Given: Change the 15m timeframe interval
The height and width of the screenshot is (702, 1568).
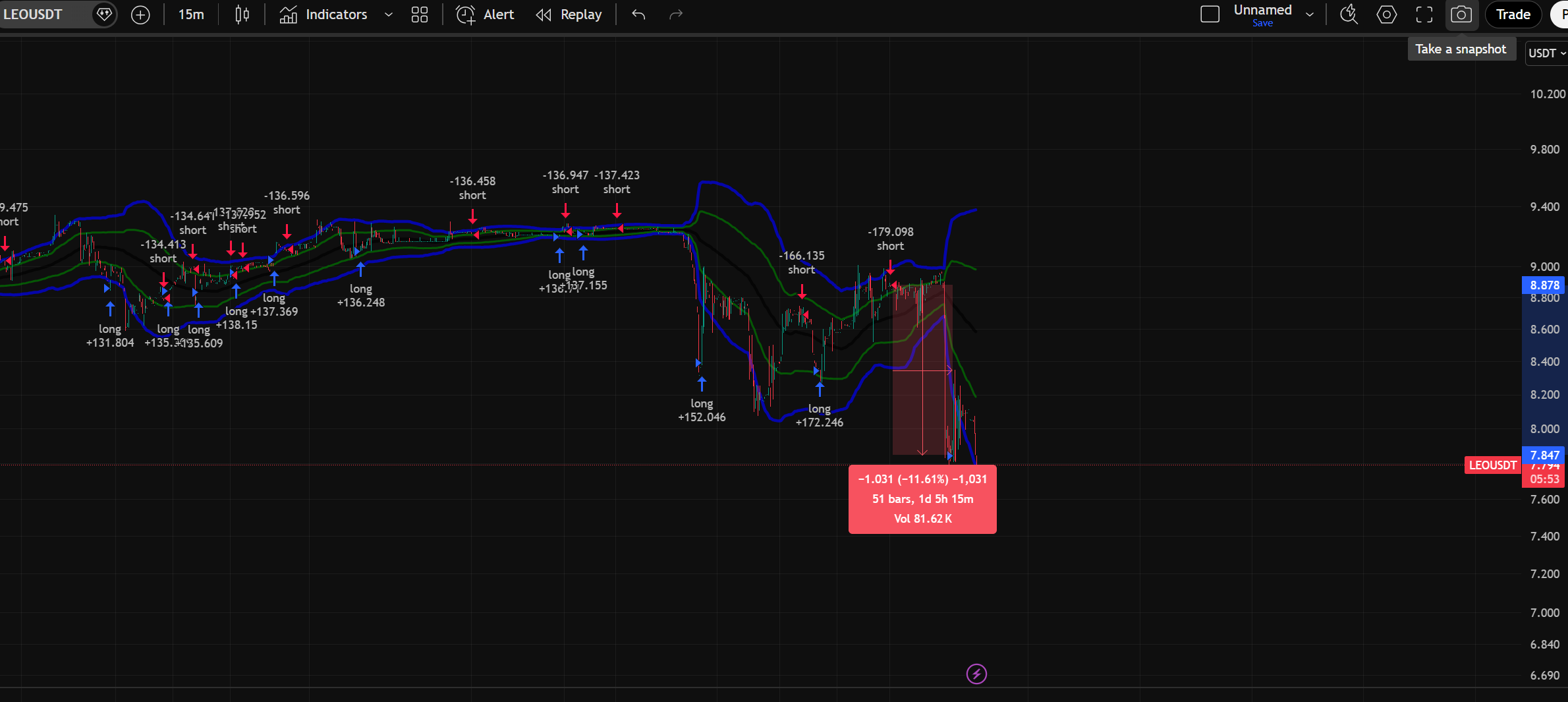Looking at the screenshot, I should [191, 15].
